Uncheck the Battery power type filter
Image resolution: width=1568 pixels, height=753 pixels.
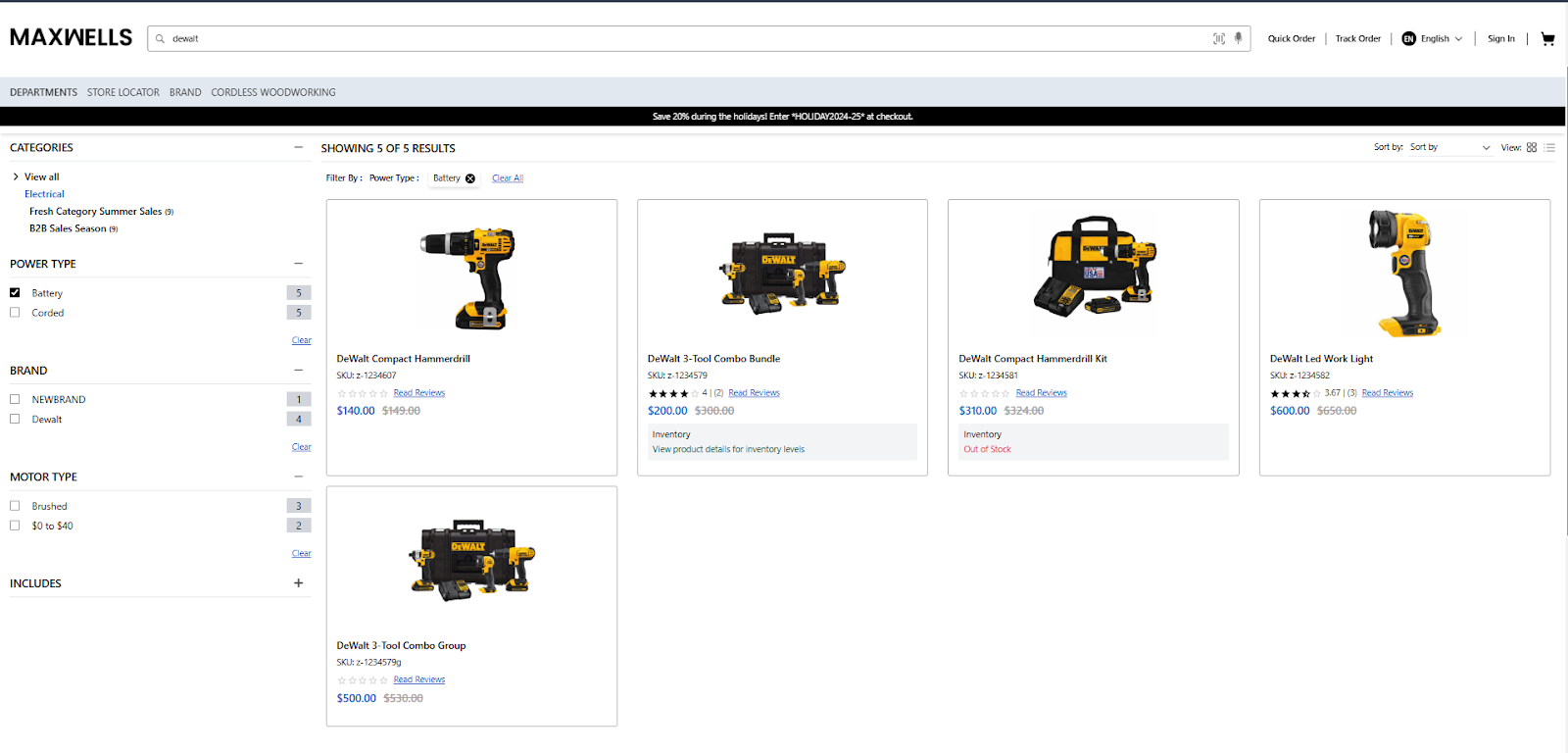point(15,292)
